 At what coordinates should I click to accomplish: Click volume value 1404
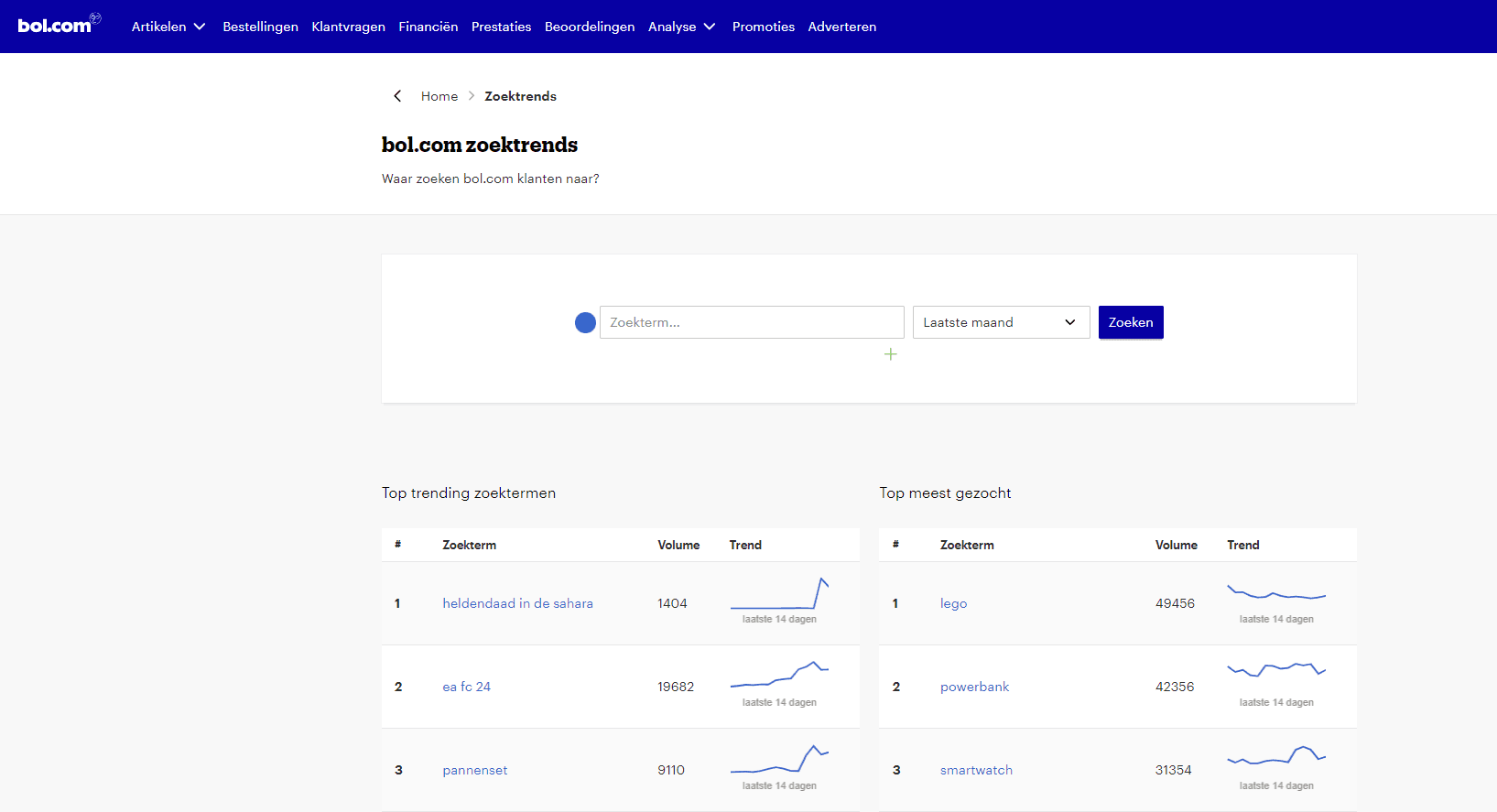[x=672, y=603]
